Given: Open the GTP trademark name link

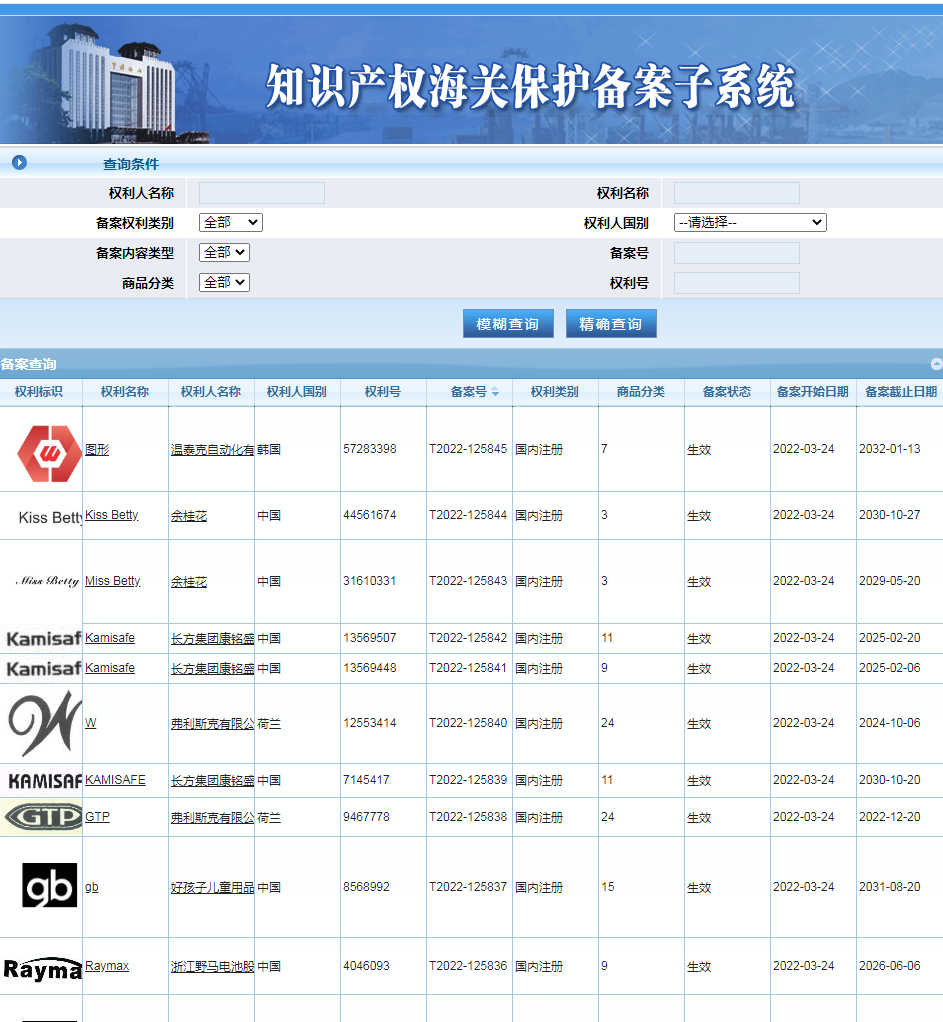Looking at the screenshot, I should click(98, 817).
